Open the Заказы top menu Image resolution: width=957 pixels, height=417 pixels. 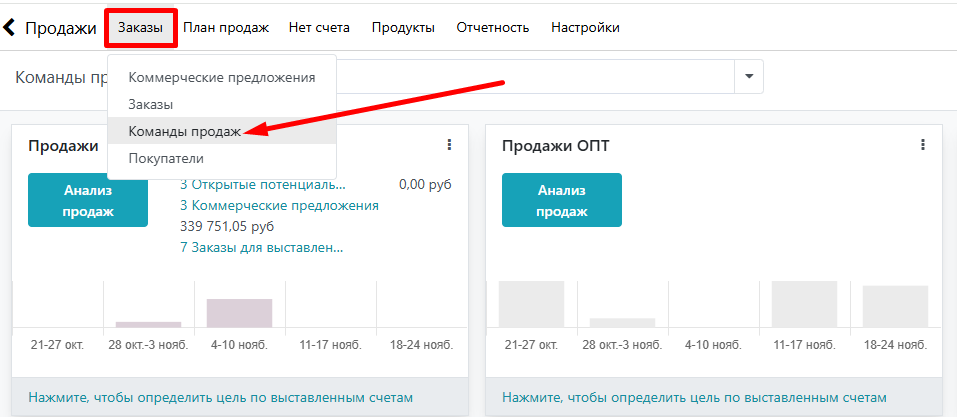(x=141, y=28)
